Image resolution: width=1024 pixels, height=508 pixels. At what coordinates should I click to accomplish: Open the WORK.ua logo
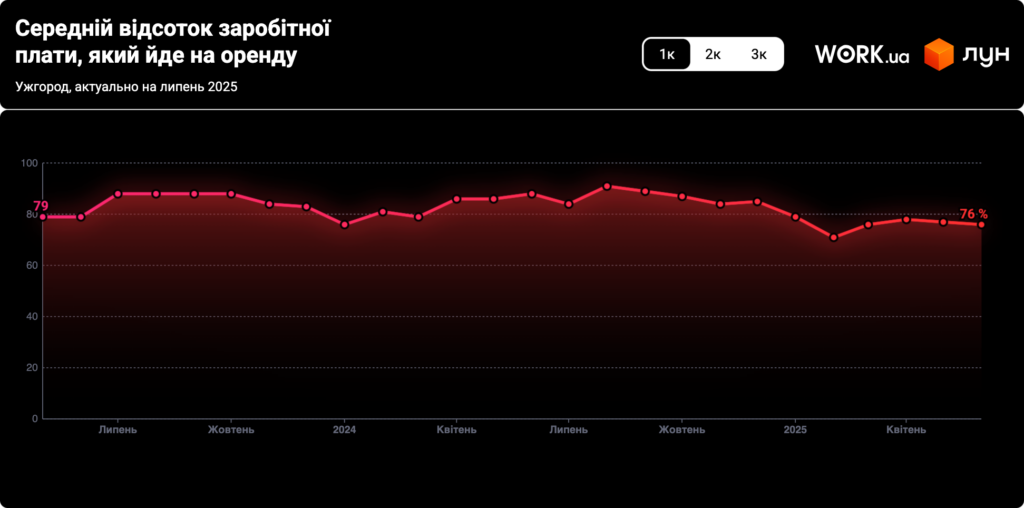point(861,54)
